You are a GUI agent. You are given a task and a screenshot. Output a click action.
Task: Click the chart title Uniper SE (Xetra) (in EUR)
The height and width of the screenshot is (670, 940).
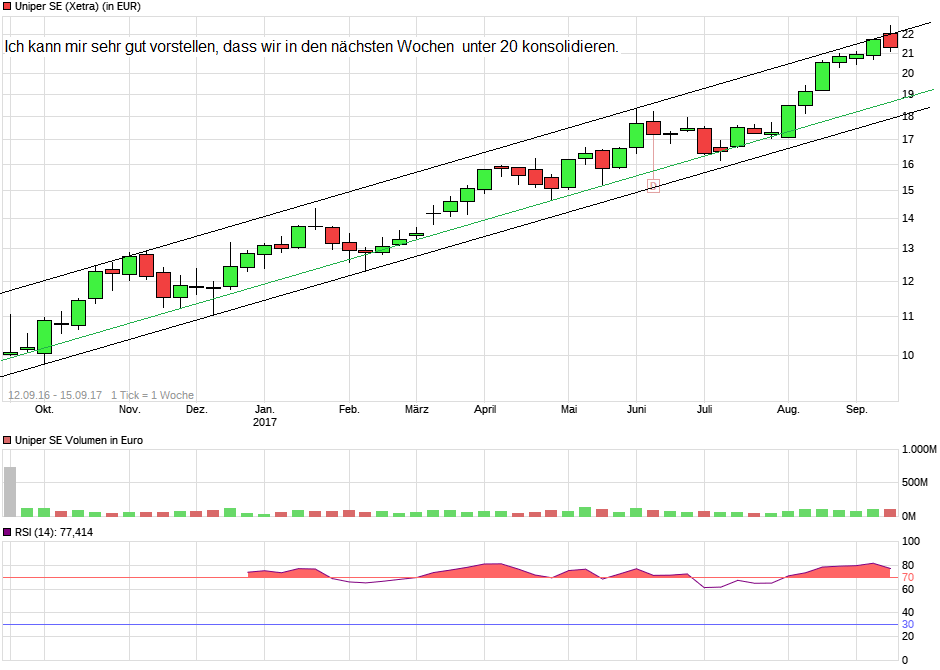[77, 7]
